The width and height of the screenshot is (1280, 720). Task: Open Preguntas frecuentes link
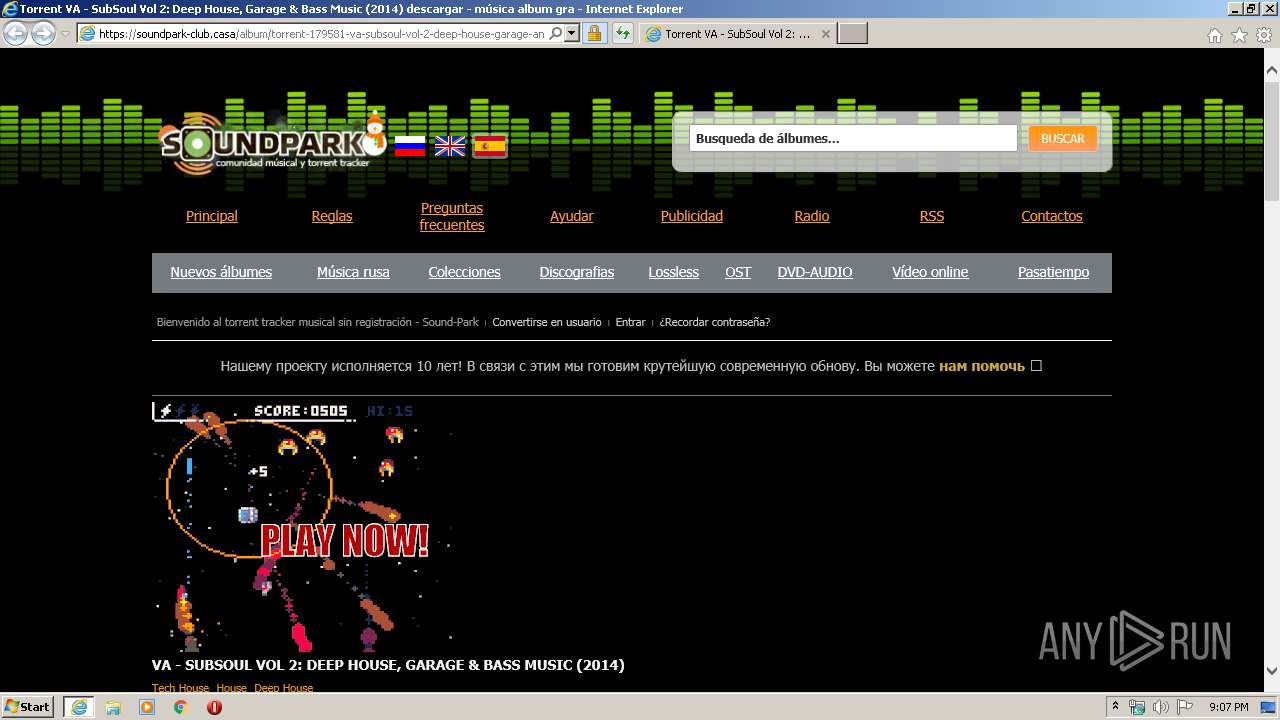[452, 216]
